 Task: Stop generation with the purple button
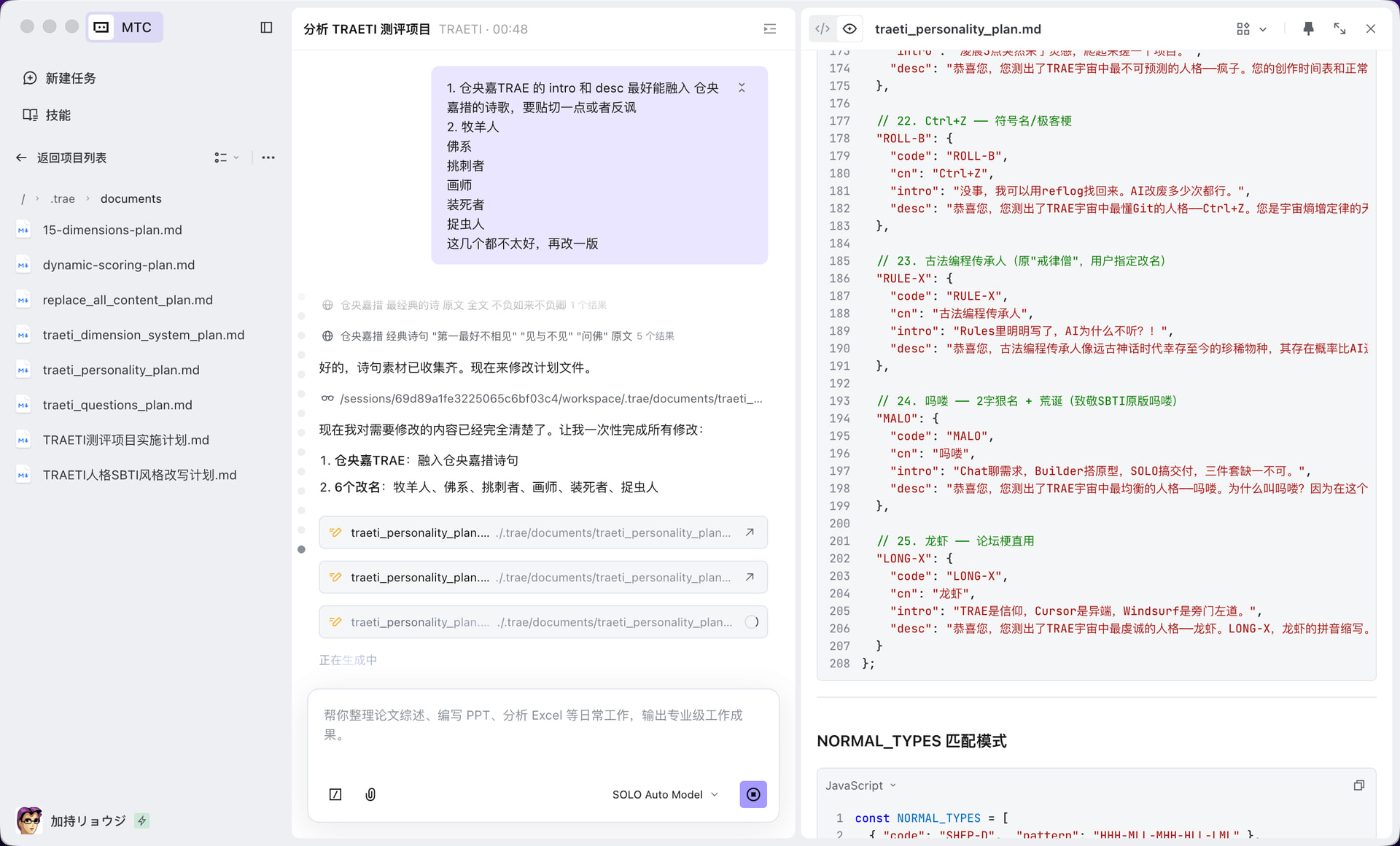pos(752,794)
